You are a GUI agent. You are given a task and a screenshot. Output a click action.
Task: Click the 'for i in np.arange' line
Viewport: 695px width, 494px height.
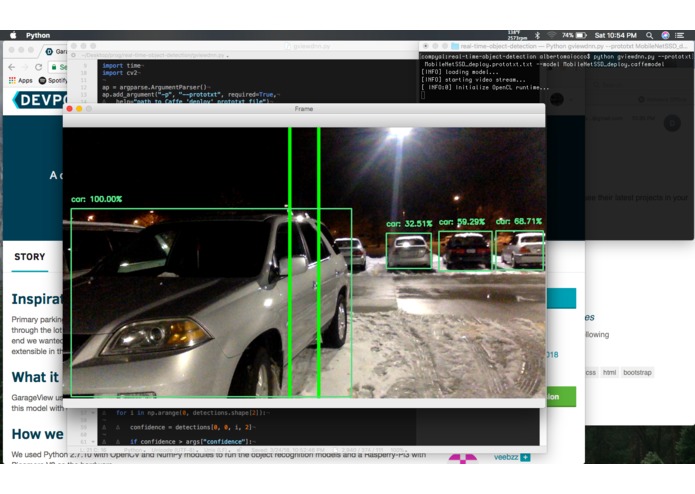pyautogui.click(x=191, y=412)
